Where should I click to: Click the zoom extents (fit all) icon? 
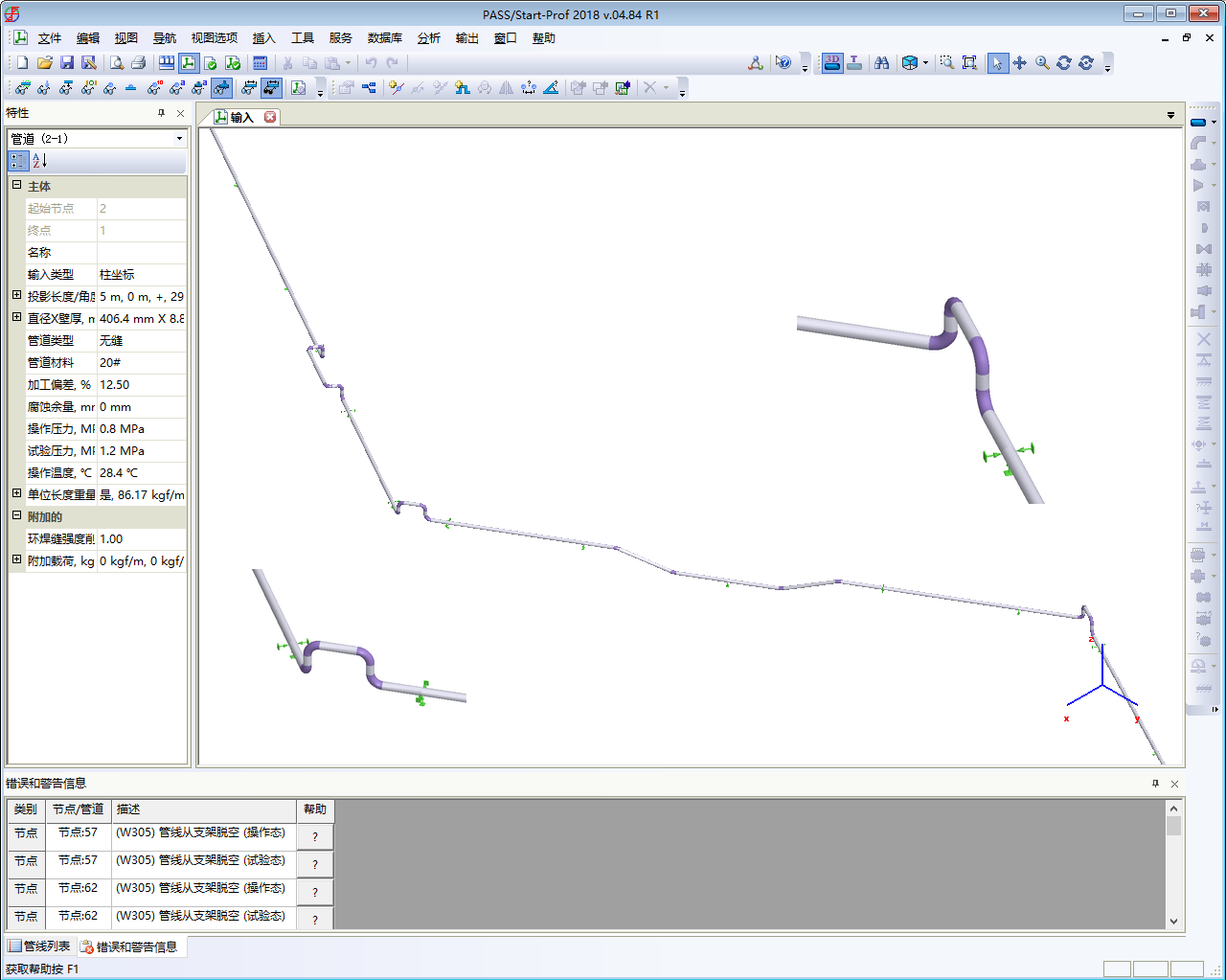969,62
